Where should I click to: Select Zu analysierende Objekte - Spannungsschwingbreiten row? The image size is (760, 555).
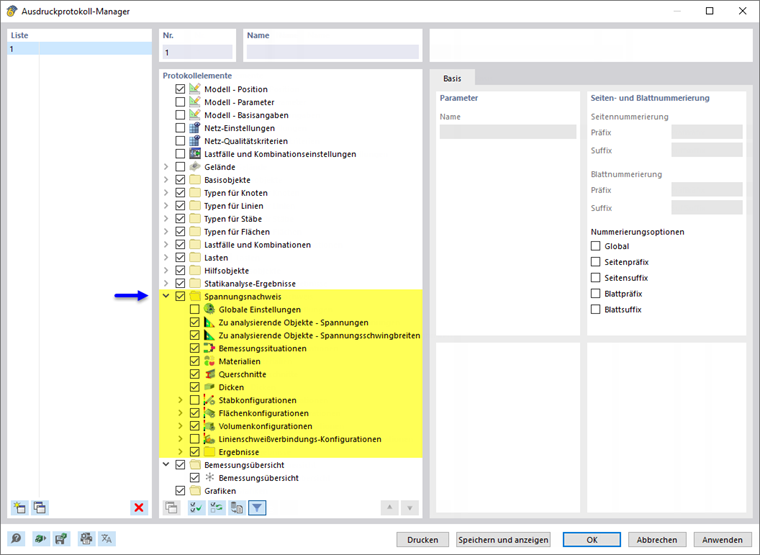pyautogui.click(x=291, y=335)
